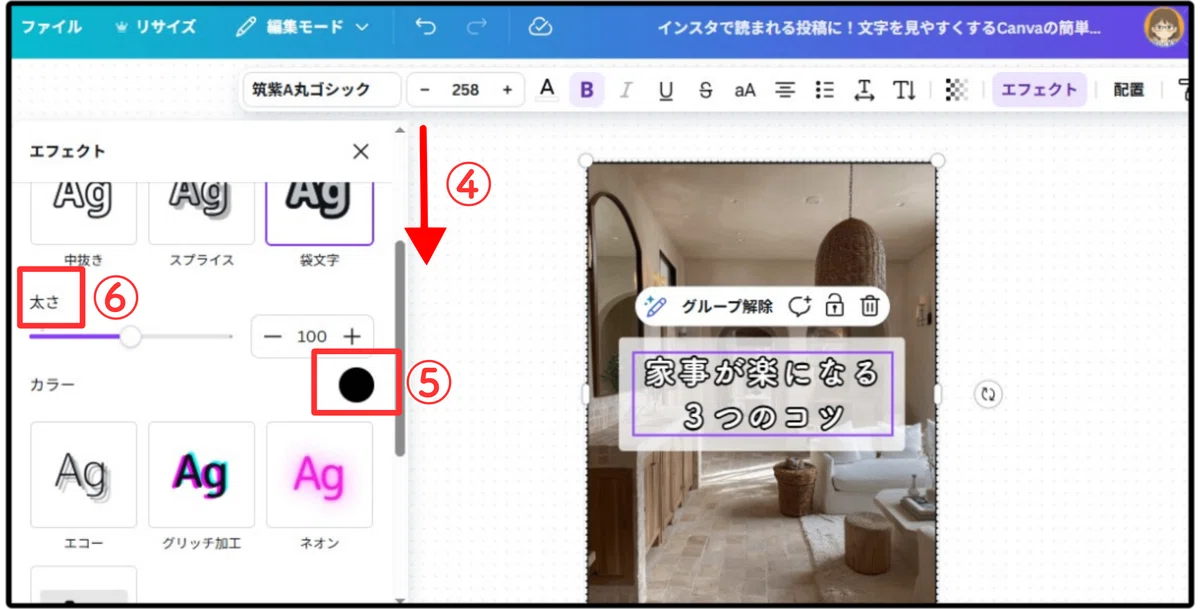Switch to vertical text direction
1200x609 pixels.
905,90
